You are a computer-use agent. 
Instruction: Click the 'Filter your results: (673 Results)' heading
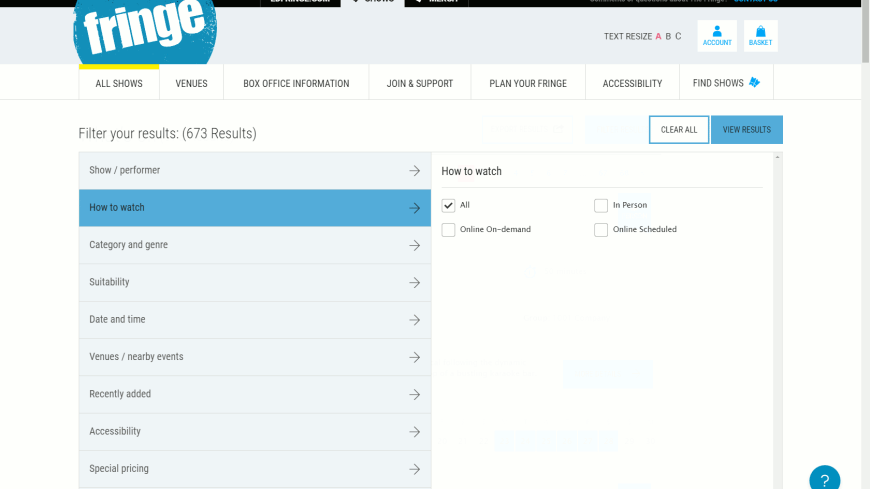(x=168, y=133)
